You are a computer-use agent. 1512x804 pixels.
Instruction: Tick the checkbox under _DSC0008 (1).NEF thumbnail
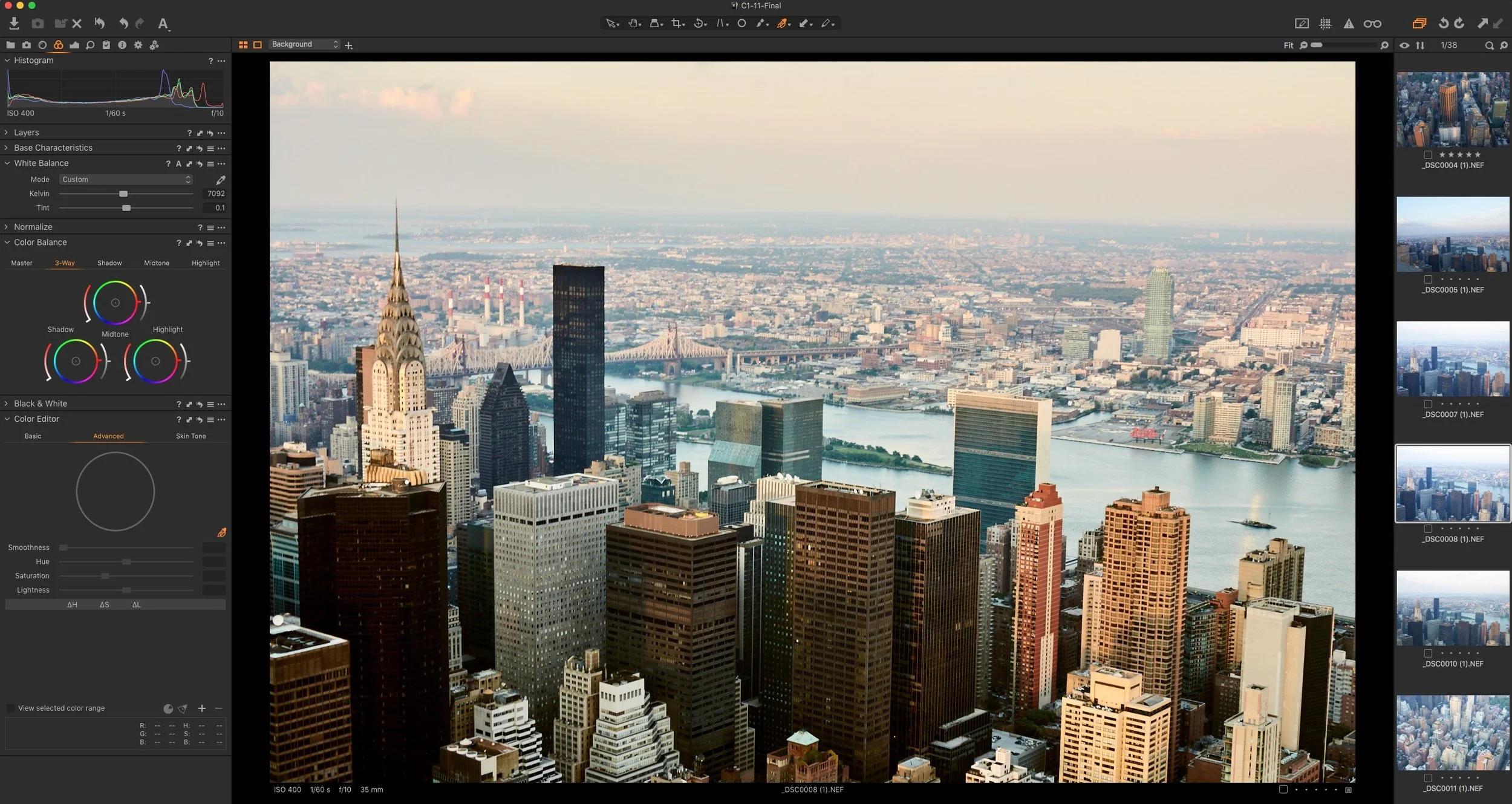click(1428, 529)
